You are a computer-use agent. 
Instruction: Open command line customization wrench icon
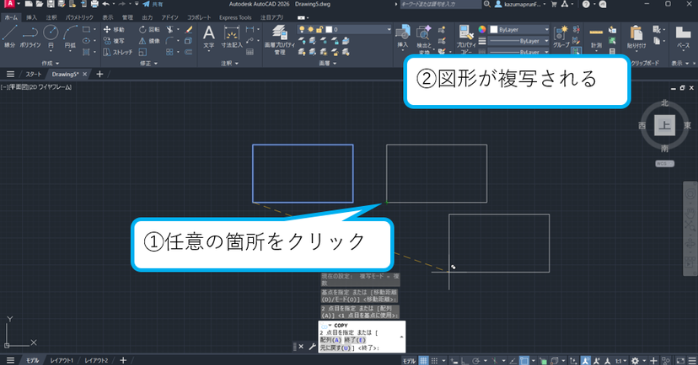point(312,347)
